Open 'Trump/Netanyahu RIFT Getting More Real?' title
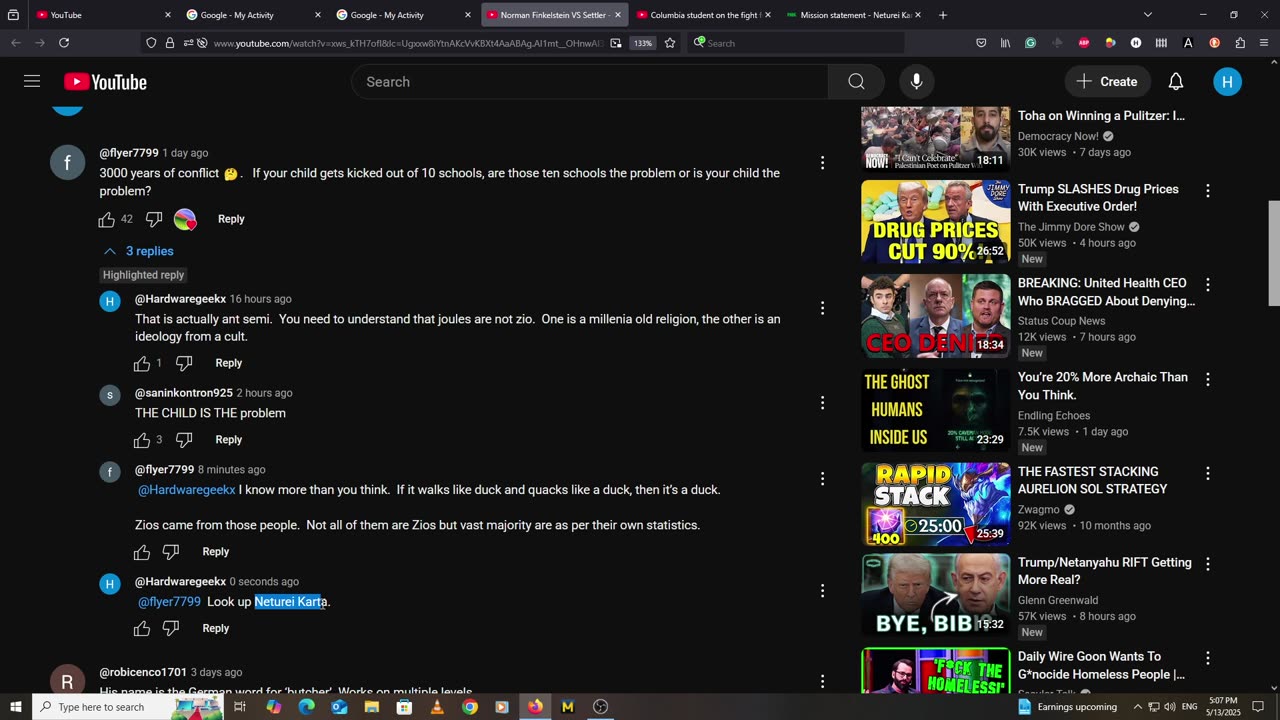 pyautogui.click(x=1105, y=571)
